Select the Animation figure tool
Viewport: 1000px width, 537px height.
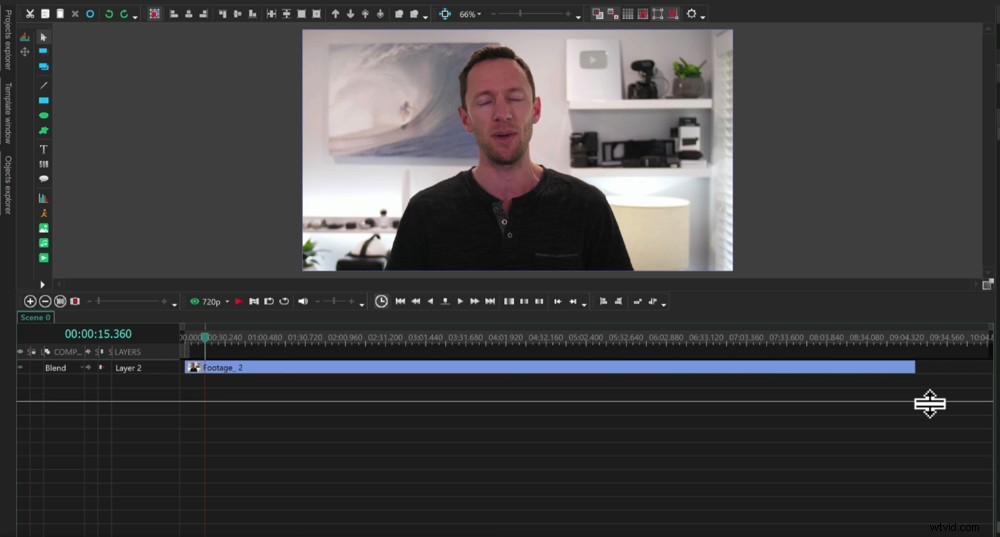point(43,213)
